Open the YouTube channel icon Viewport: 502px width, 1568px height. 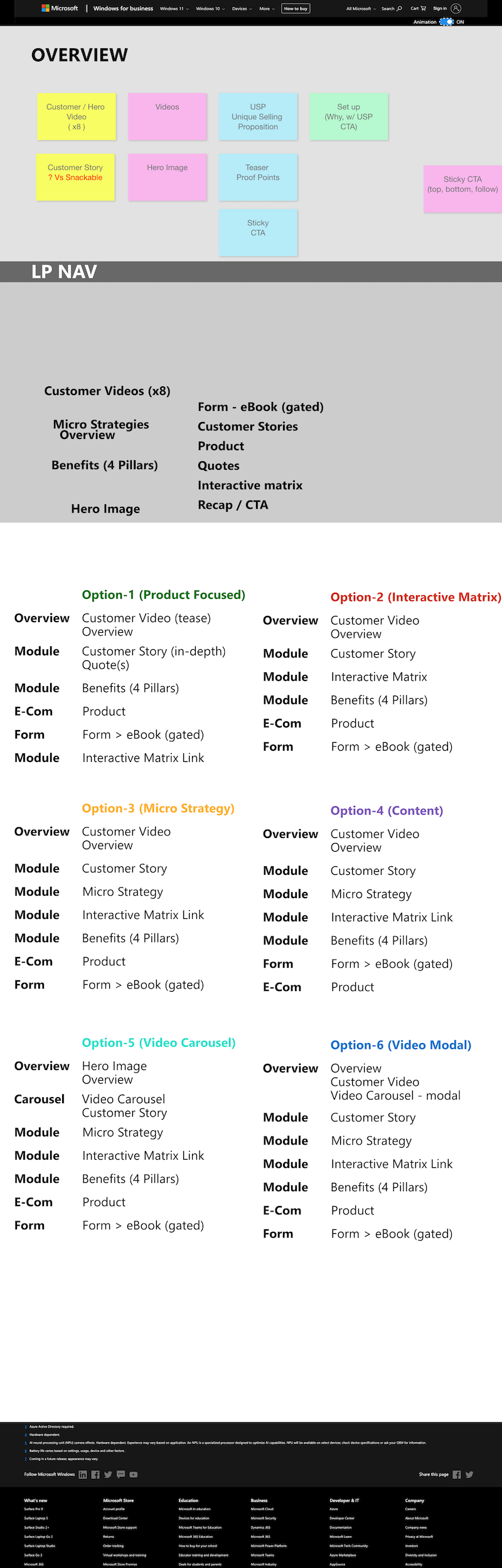(x=133, y=1475)
